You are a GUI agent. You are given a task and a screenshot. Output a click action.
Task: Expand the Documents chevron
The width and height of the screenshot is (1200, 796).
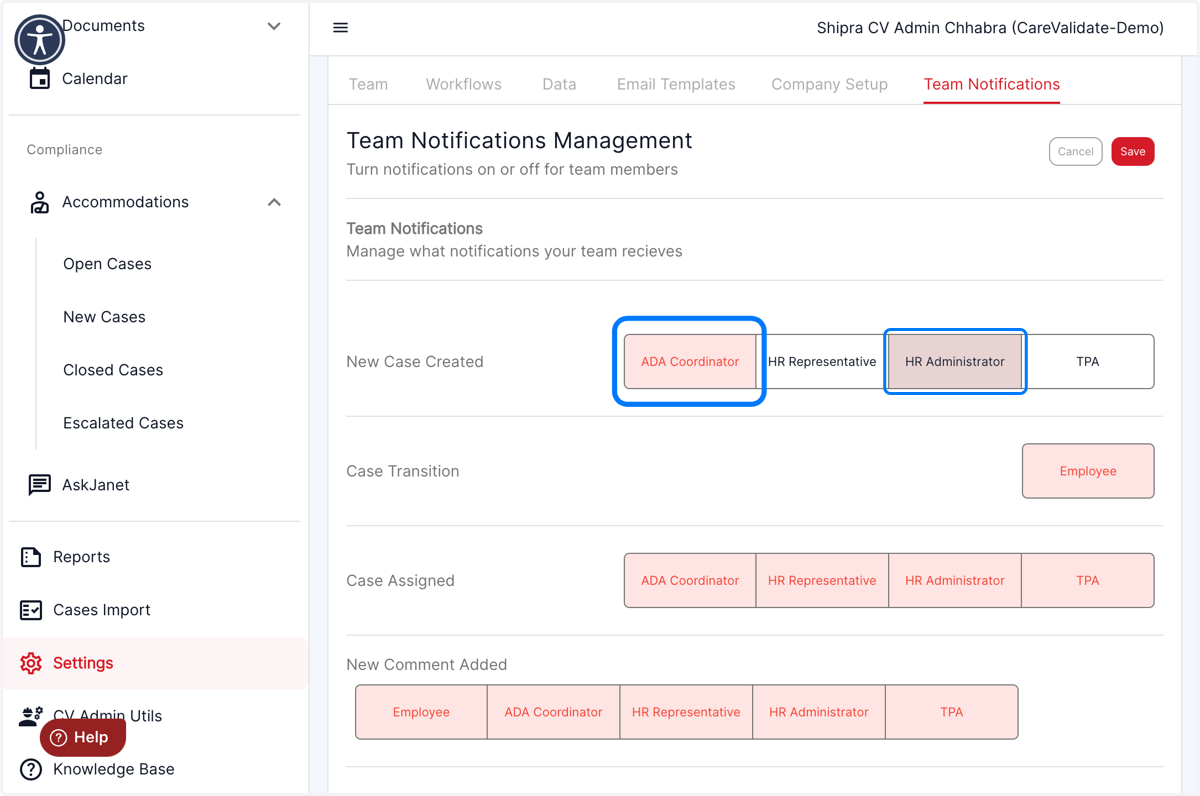[x=274, y=26]
